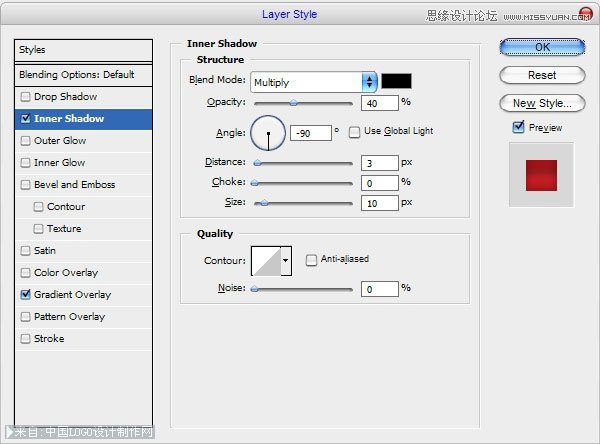Click the angle dial control
This screenshot has height=444, width=600.
[268, 132]
